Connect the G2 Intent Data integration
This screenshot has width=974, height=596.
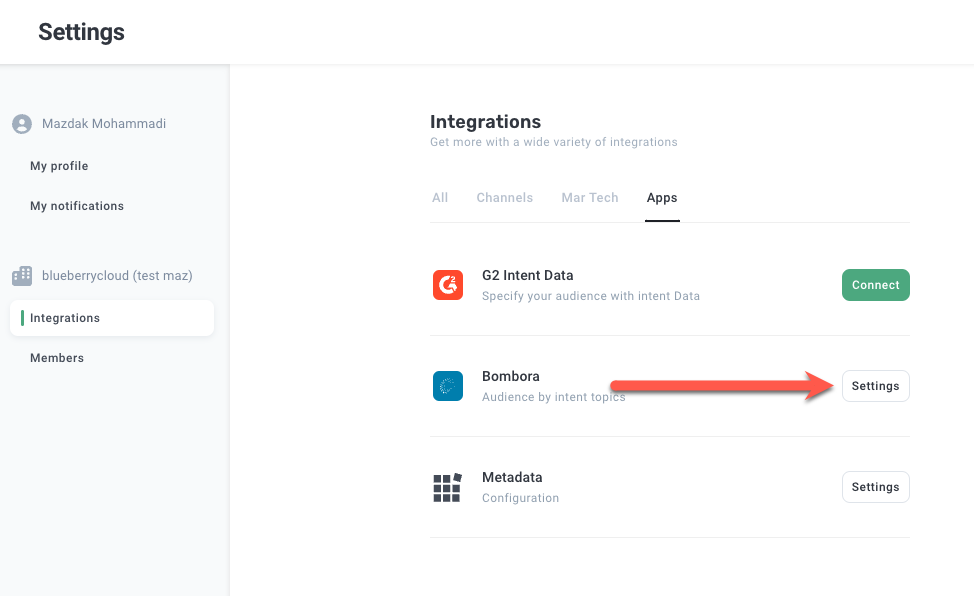(x=875, y=285)
